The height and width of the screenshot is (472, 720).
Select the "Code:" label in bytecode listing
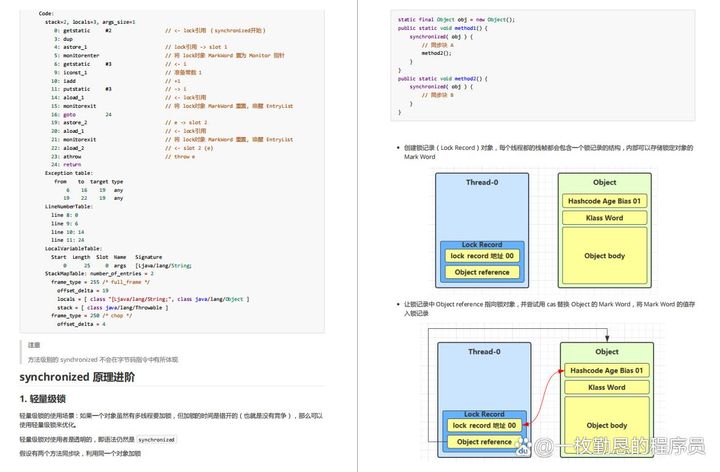46,13
